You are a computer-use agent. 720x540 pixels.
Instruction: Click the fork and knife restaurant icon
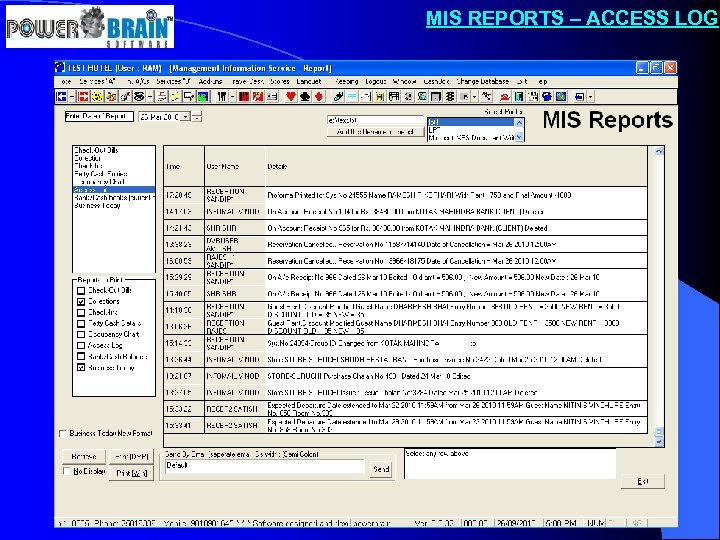(x=223, y=96)
